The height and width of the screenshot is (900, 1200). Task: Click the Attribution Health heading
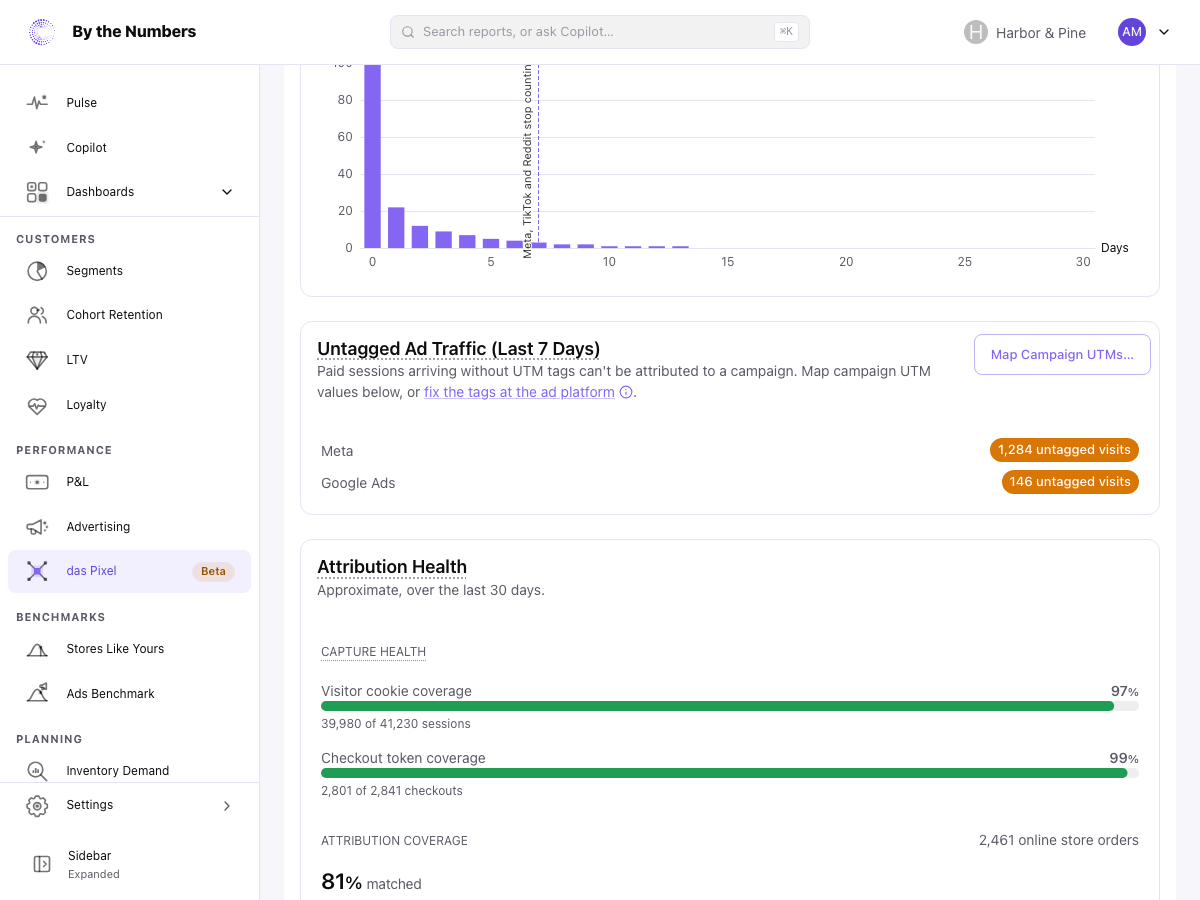tap(392, 567)
